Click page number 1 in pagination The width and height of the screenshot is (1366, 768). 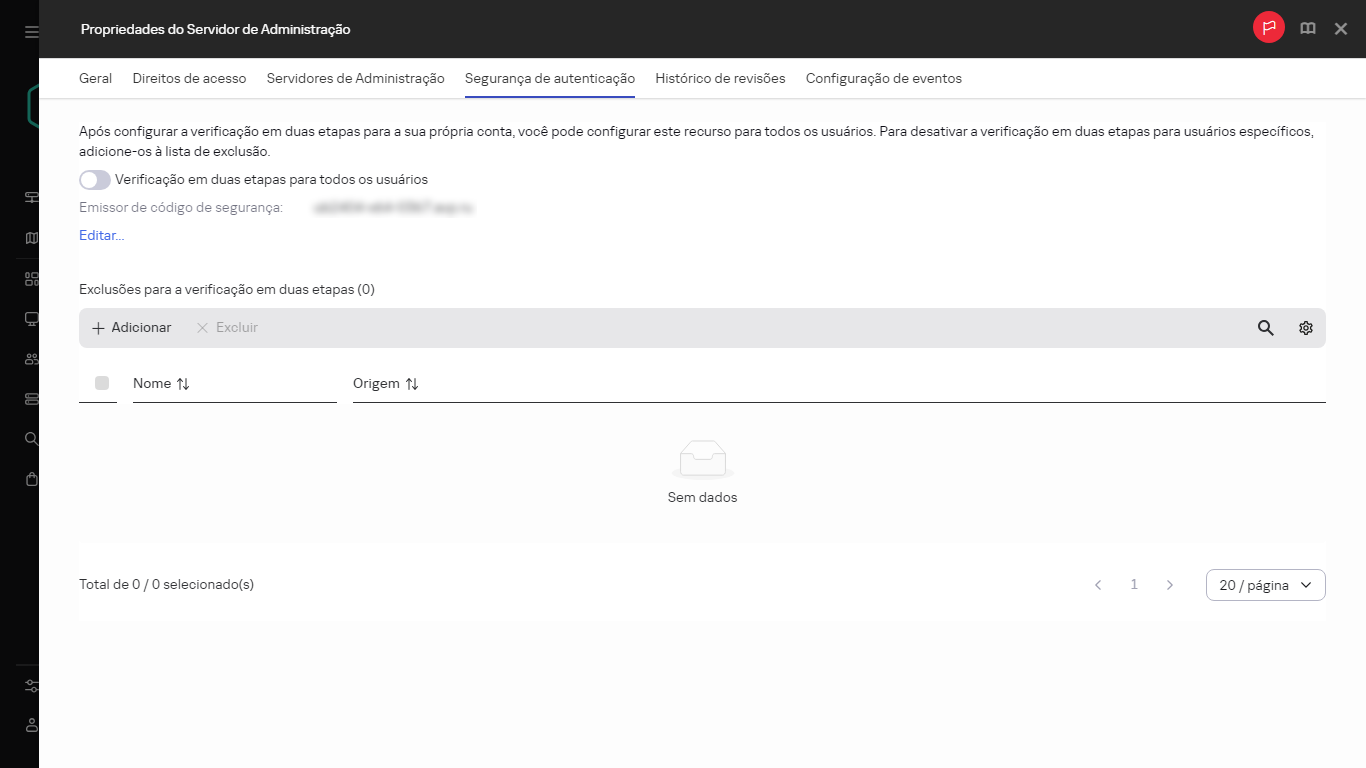tap(1134, 585)
